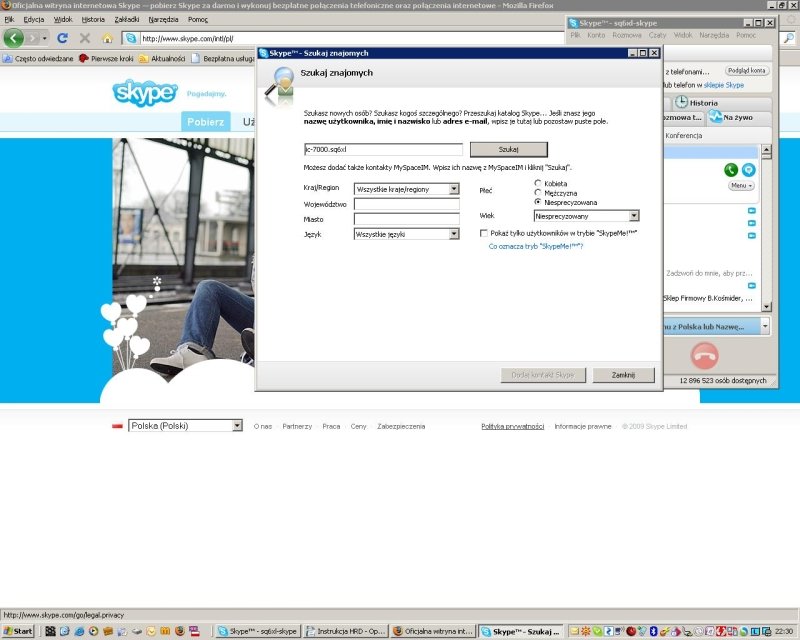This screenshot has width=800, height=640.
Task: Click blue chat bubble icon in Skype window
Action: [x=748, y=170]
